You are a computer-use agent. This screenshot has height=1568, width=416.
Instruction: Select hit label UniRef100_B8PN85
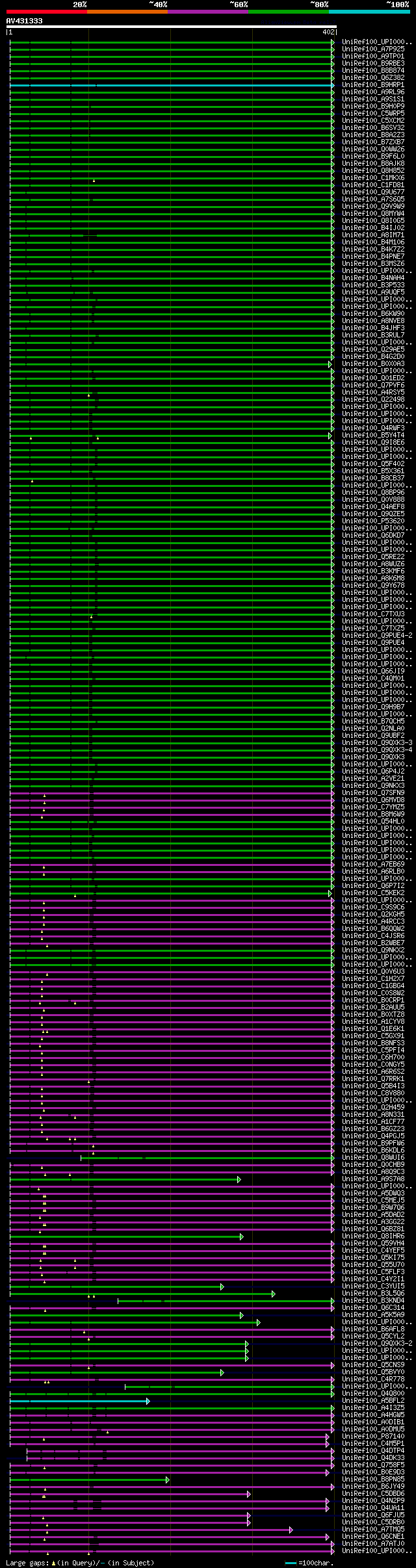(373, 1479)
